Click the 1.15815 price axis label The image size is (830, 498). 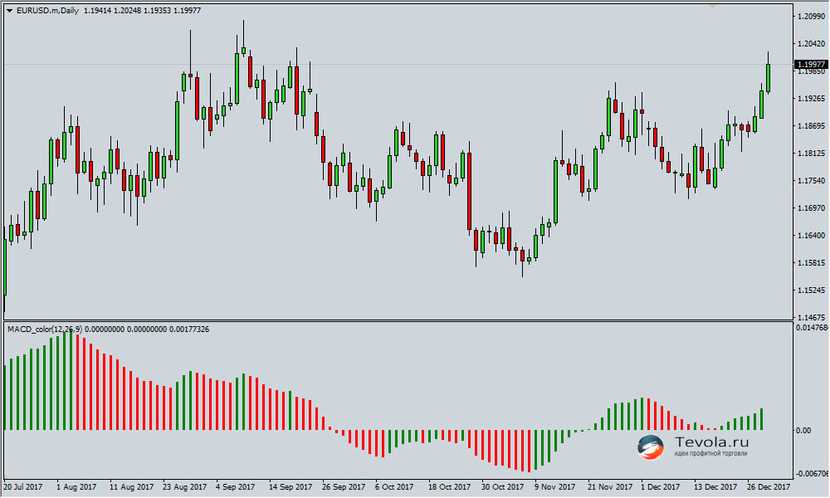[x=808, y=263]
